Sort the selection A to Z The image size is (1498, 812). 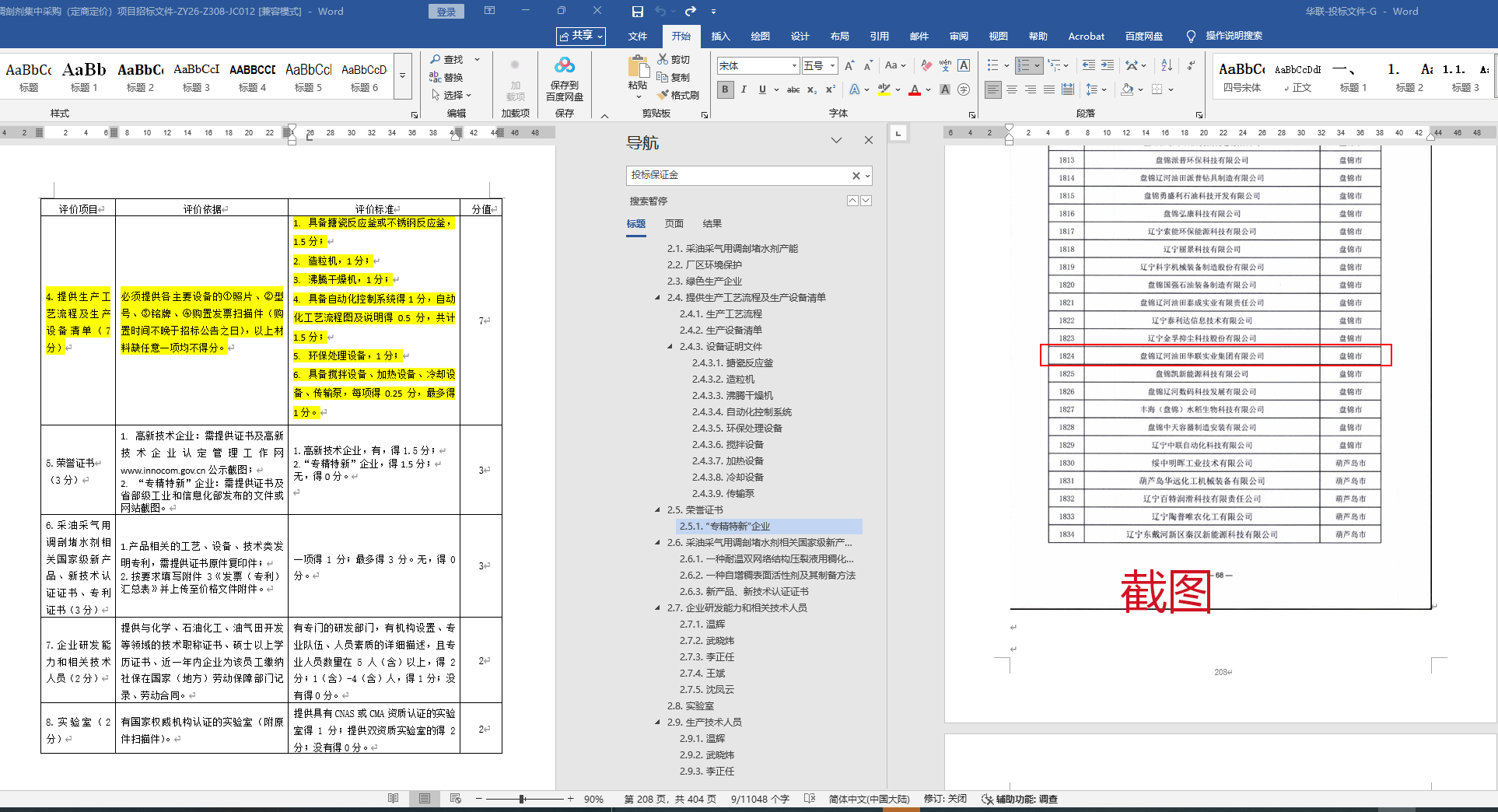1167,65
